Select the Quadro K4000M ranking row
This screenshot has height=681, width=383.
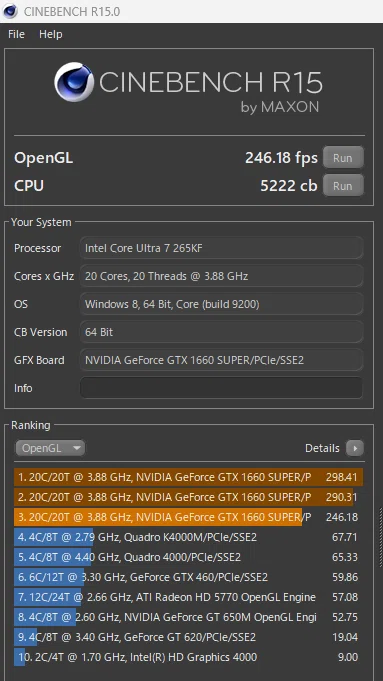[x=188, y=537]
